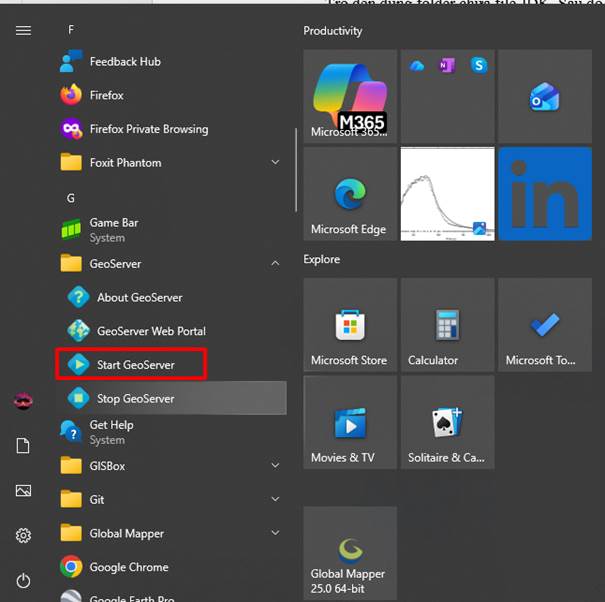This screenshot has height=602, width=605.
Task: Open the Power options button
Action: click(x=23, y=580)
